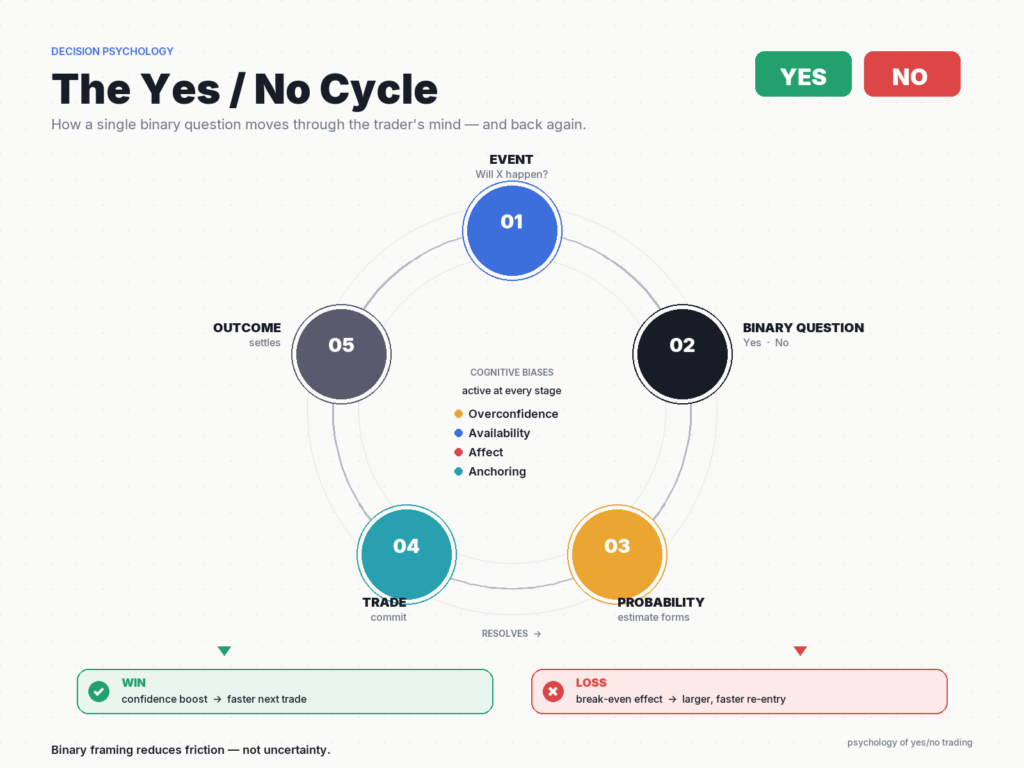1024x768 pixels.
Task: Click the blue Availability legend dot
Action: click(458, 432)
